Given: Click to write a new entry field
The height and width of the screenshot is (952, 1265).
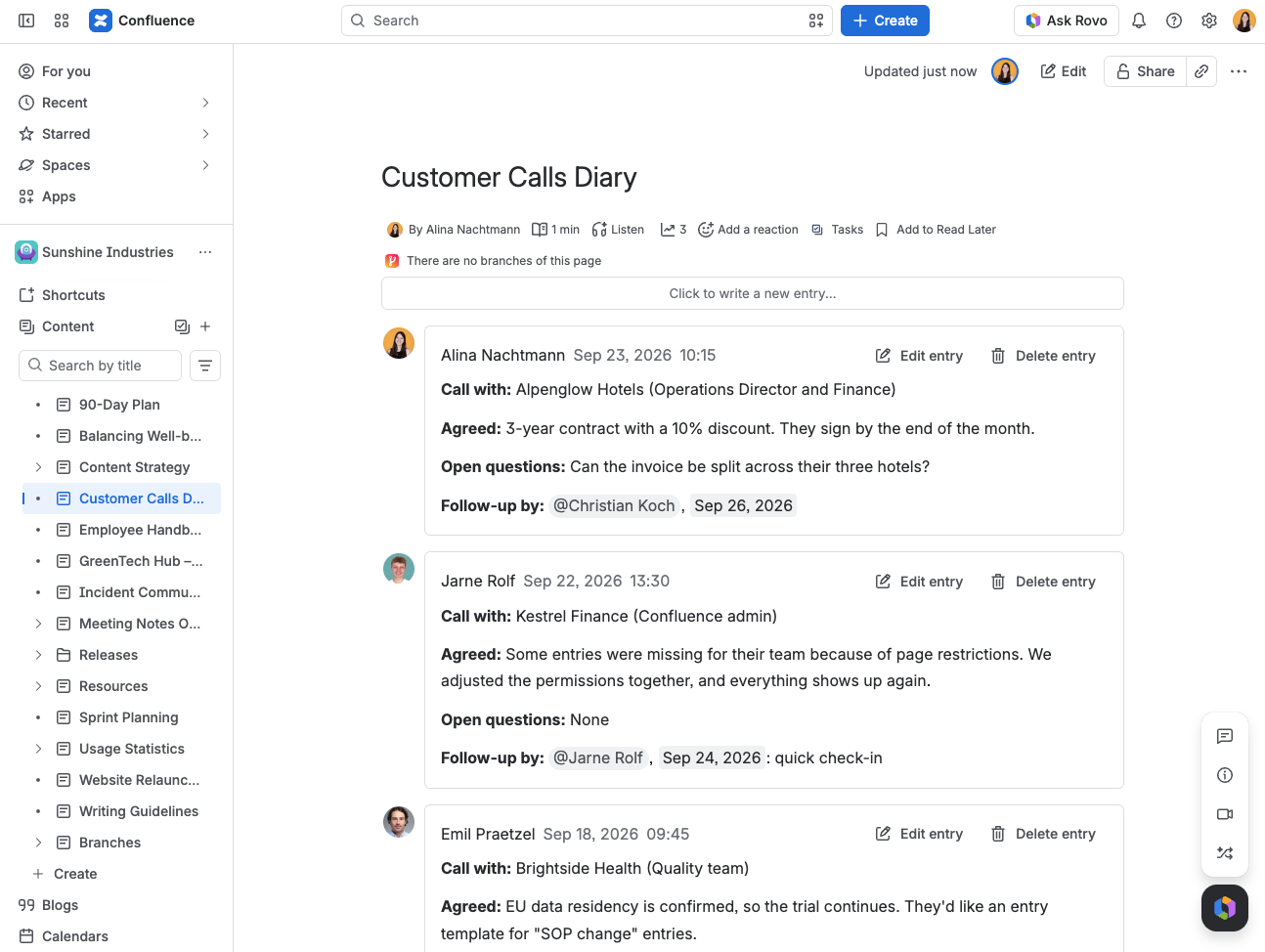Looking at the screenshot, I should 753,293.
